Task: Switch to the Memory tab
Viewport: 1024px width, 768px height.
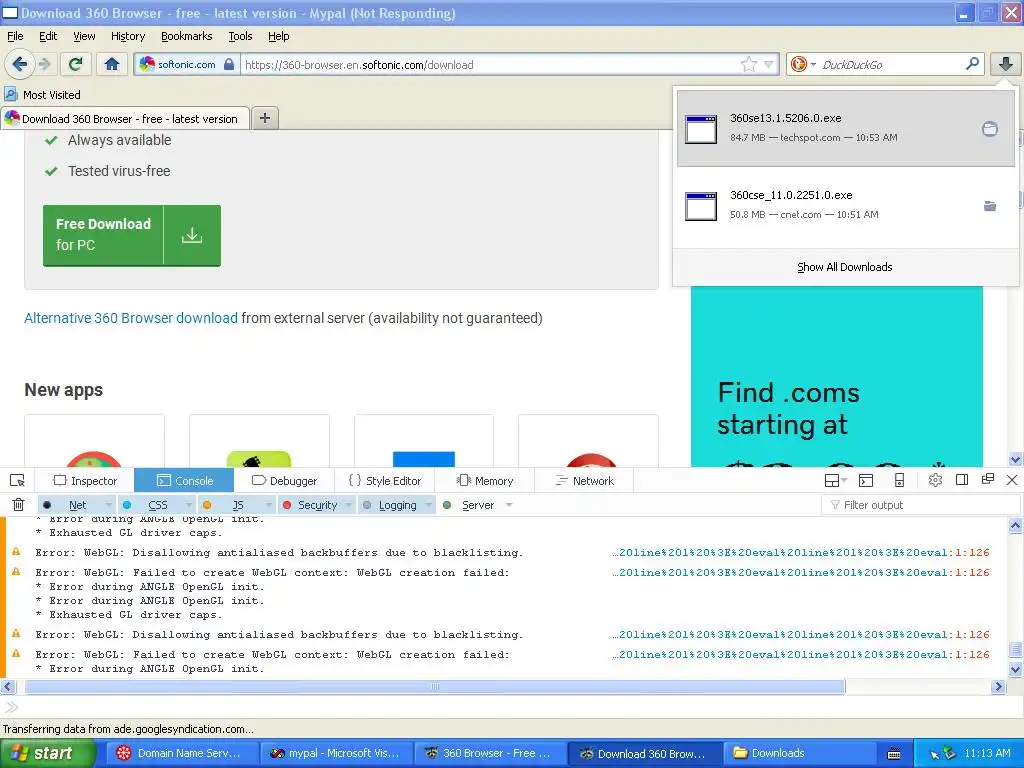Action: pyautogui.click(x=485, y=481)
